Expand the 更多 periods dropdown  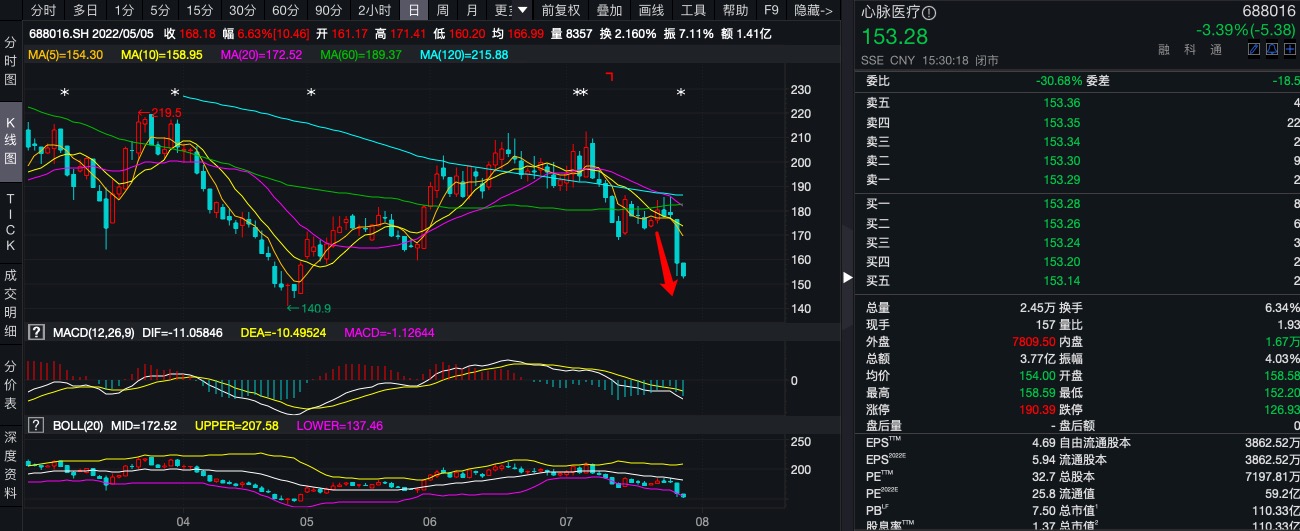(x=510, y=11)
